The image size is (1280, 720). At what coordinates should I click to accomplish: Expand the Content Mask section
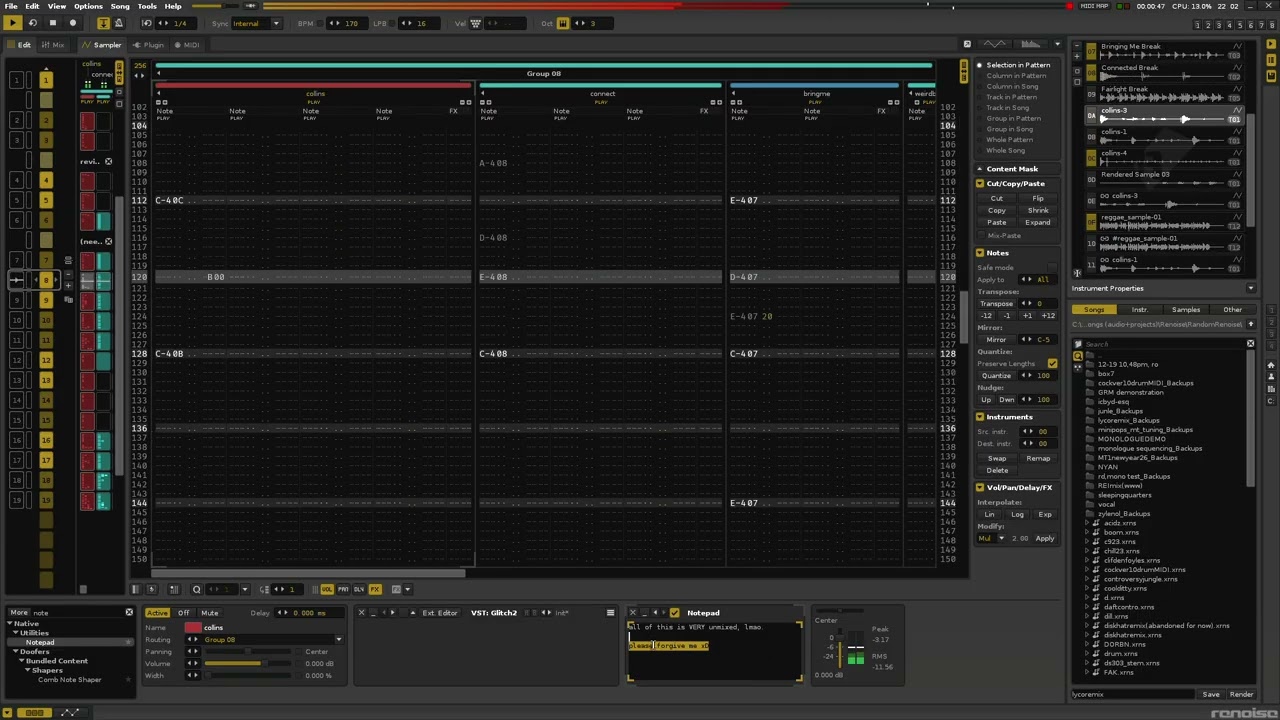980,169
